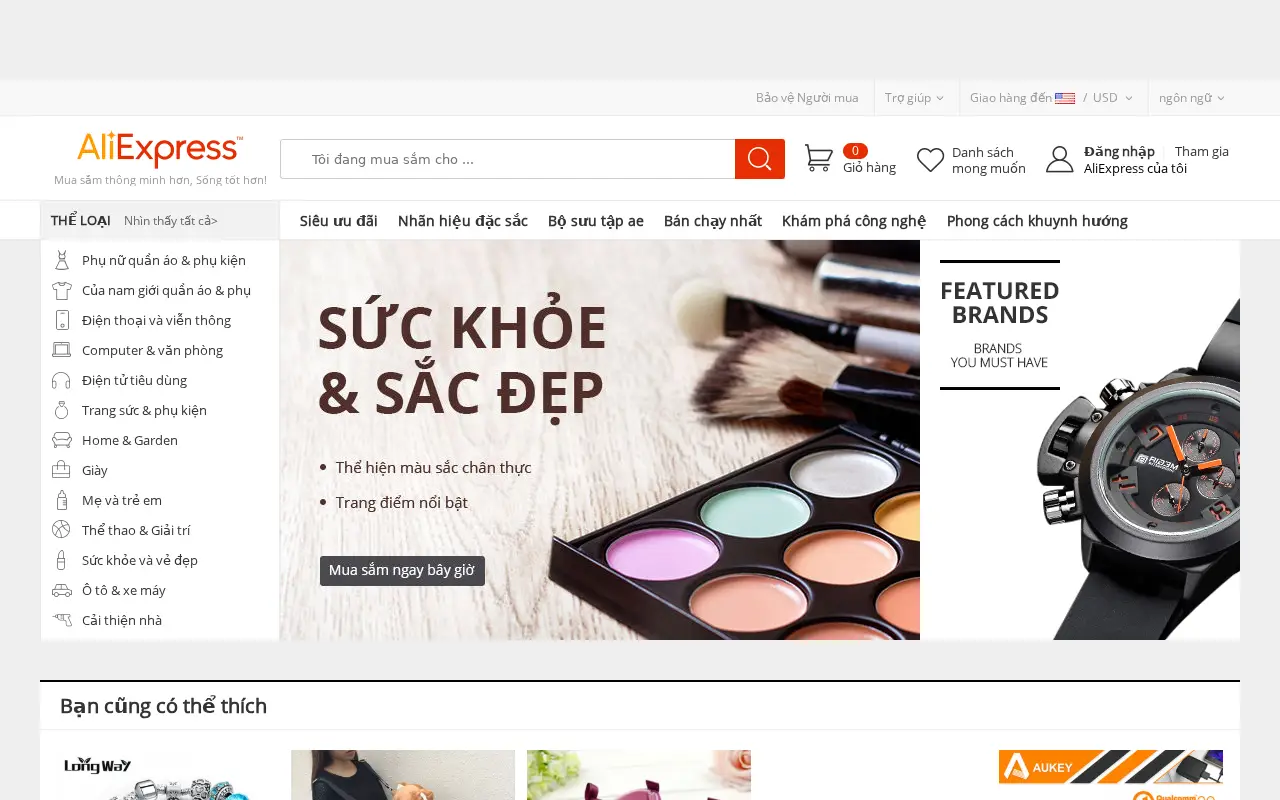Click the ring icon for Trang sức
This screenshot has width=1280, height=800.
pos(62,410)
